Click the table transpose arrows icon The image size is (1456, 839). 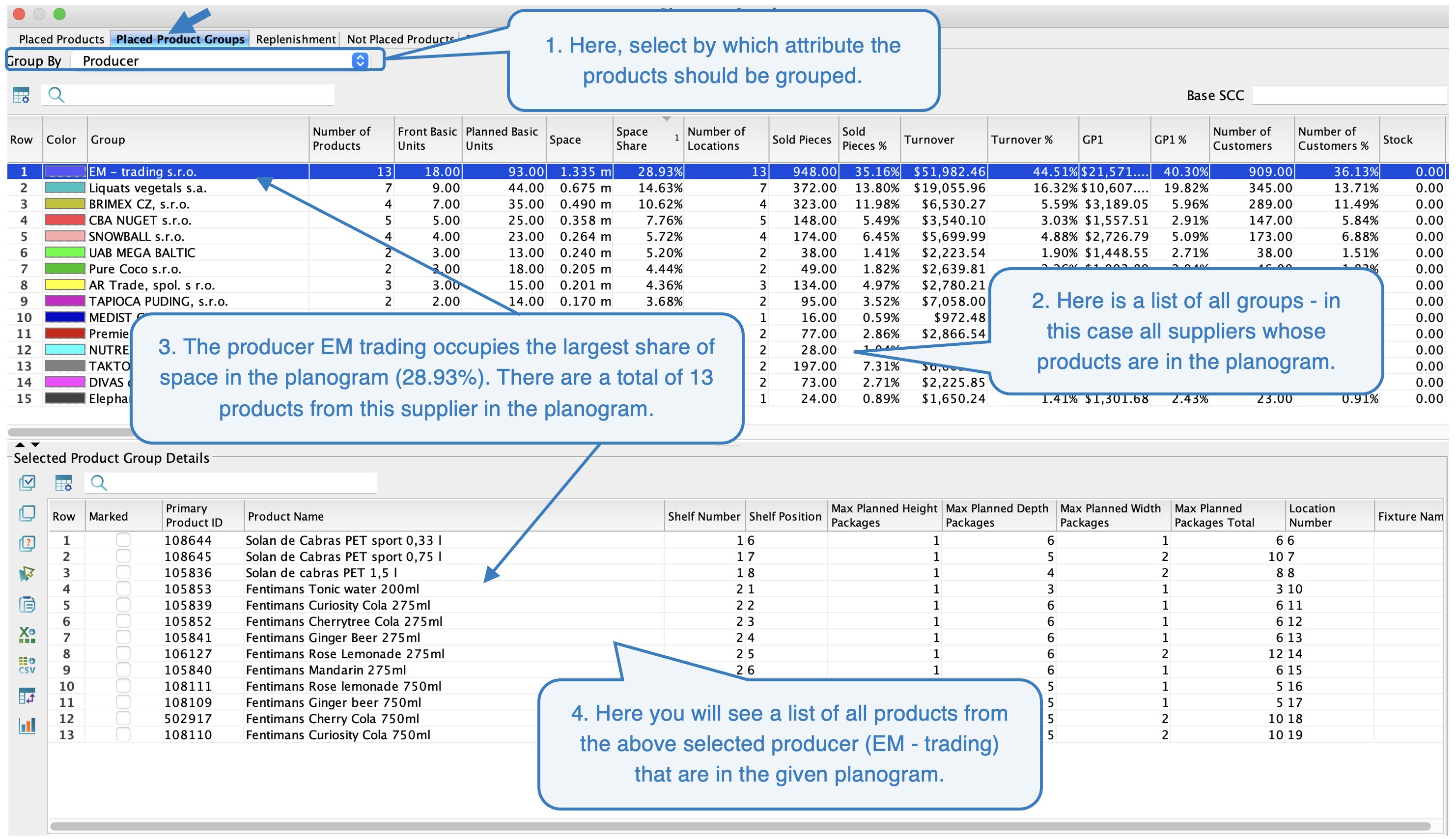click(x=27, y=696)
